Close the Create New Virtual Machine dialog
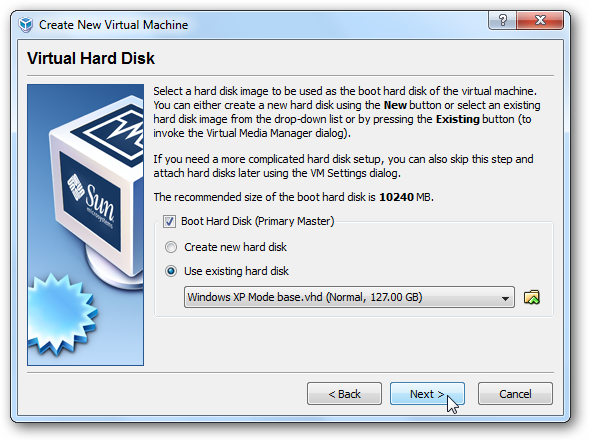The width and height of the screenshot is (589, 441). [x=540, y=20]
